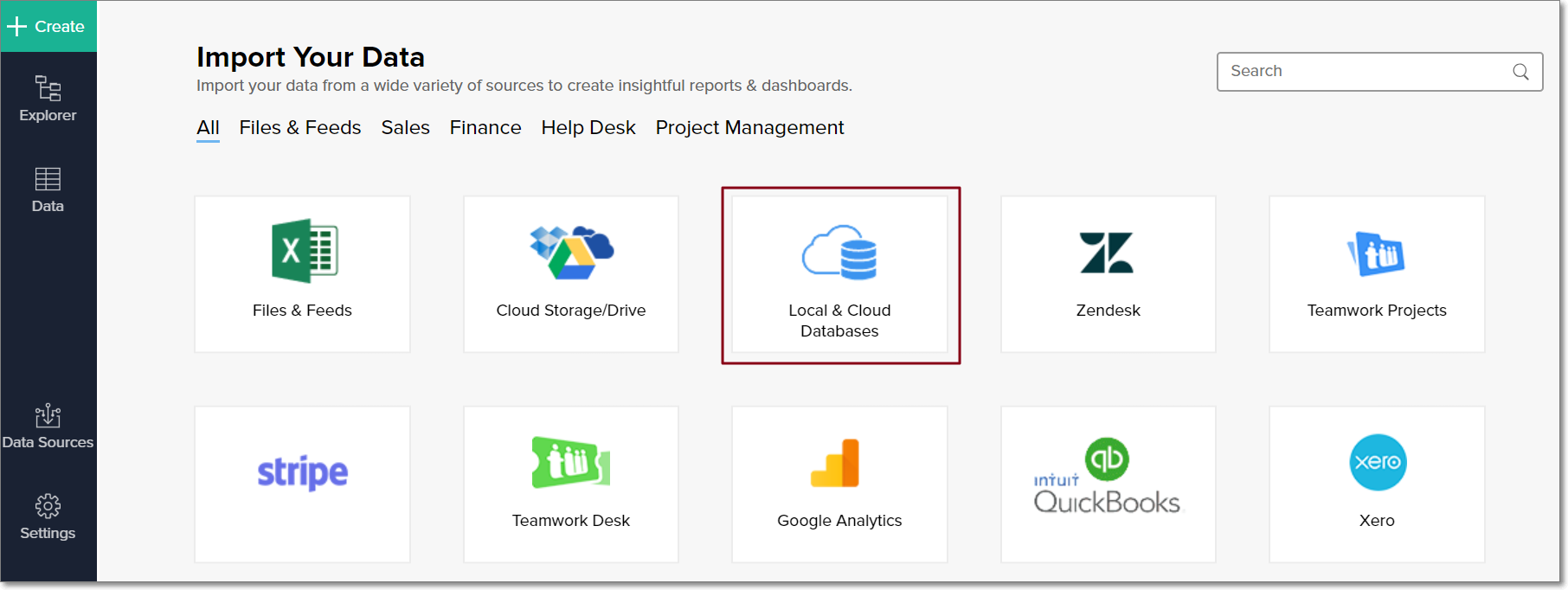Go to Data Sources in sidebar
This screenshot has height=590, width=1568.
(48, 426)
